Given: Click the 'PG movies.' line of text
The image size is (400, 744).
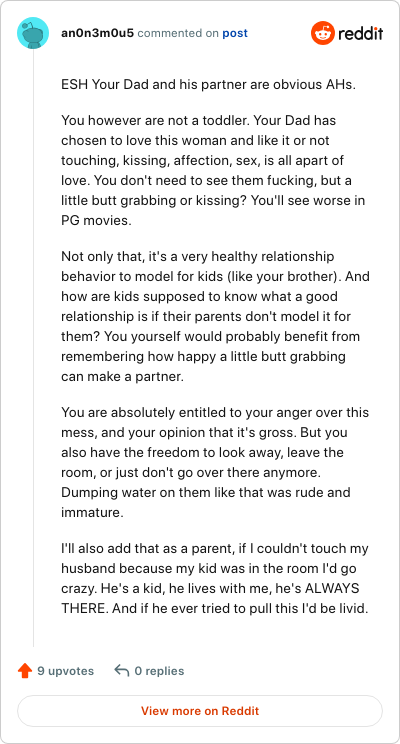Looking at the screenshot, I should click(95, 221).
